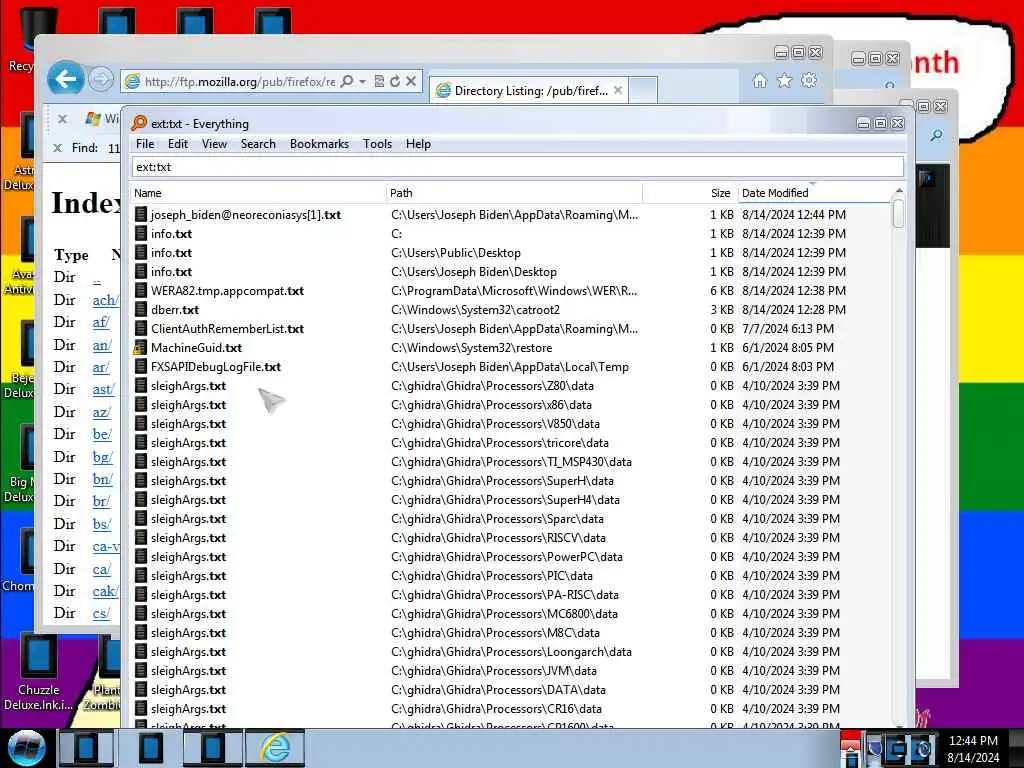
Task: Open the Tools menu in Everything
Action: 377,144
